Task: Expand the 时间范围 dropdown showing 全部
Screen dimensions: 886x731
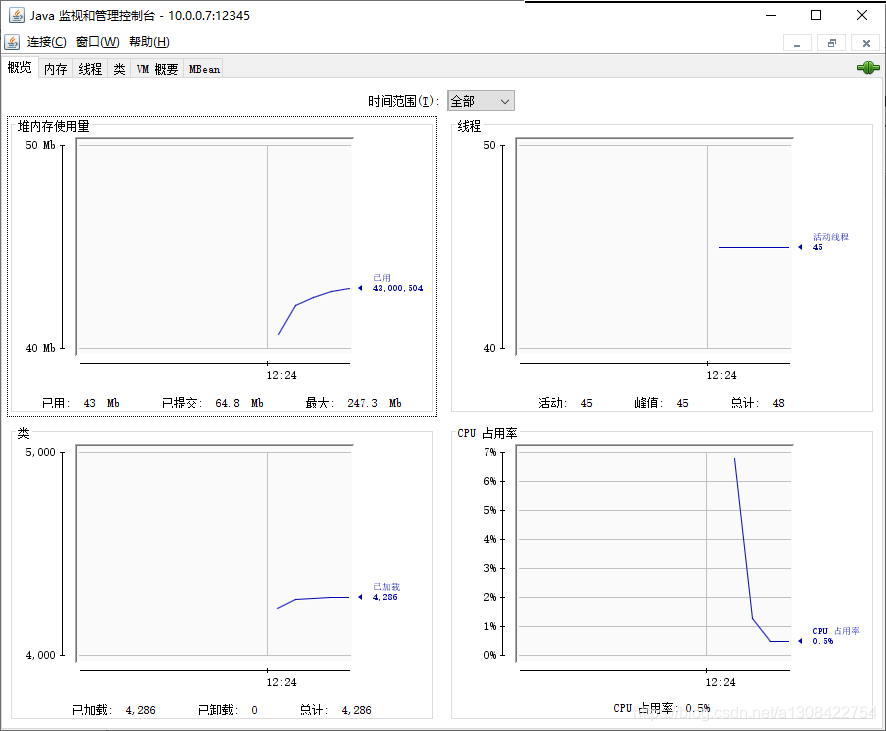Action: click(x=480, y=101)
